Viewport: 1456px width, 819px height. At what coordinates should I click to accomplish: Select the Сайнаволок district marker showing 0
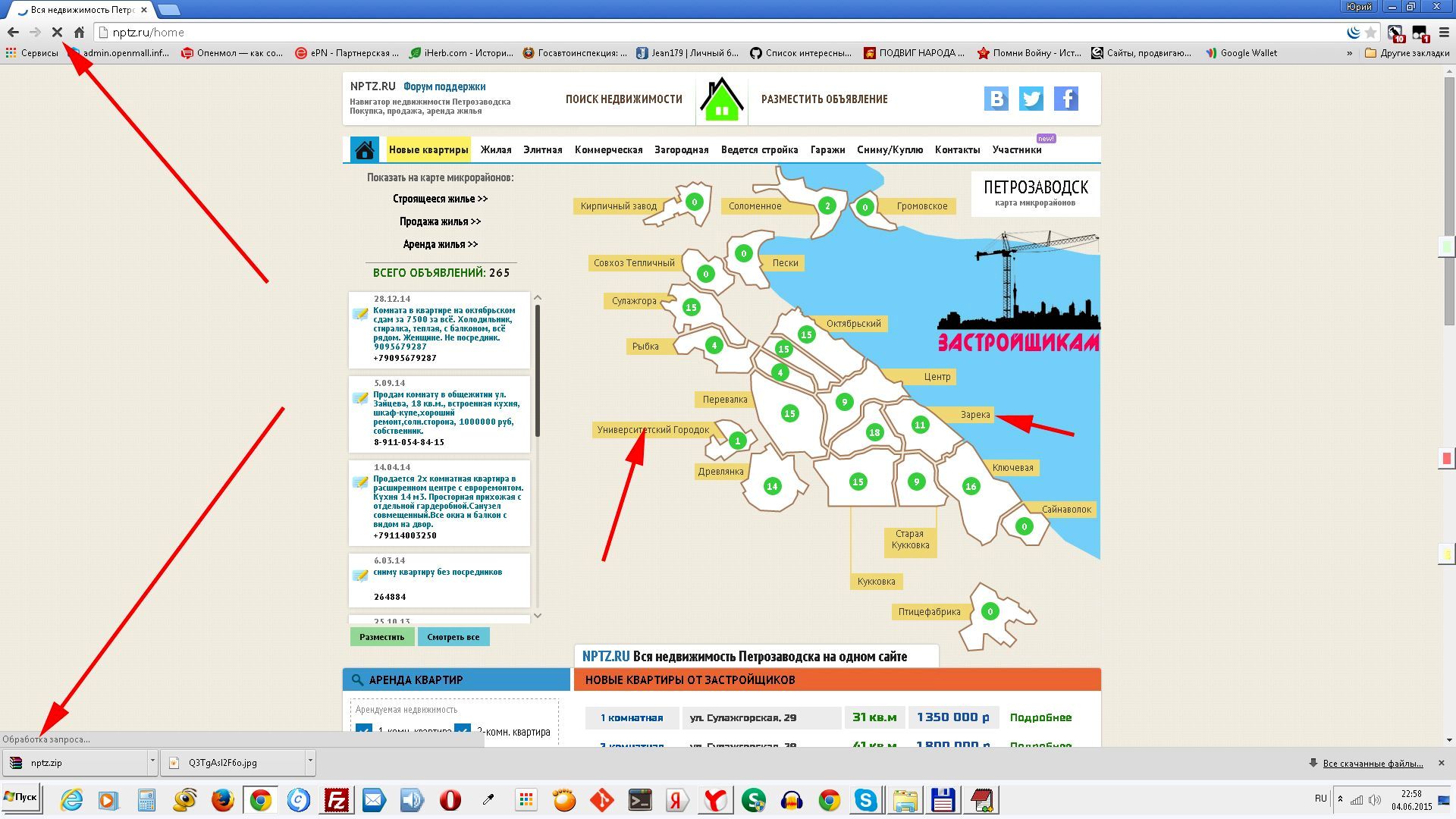pyautogui.click(x=1025, y=526)
